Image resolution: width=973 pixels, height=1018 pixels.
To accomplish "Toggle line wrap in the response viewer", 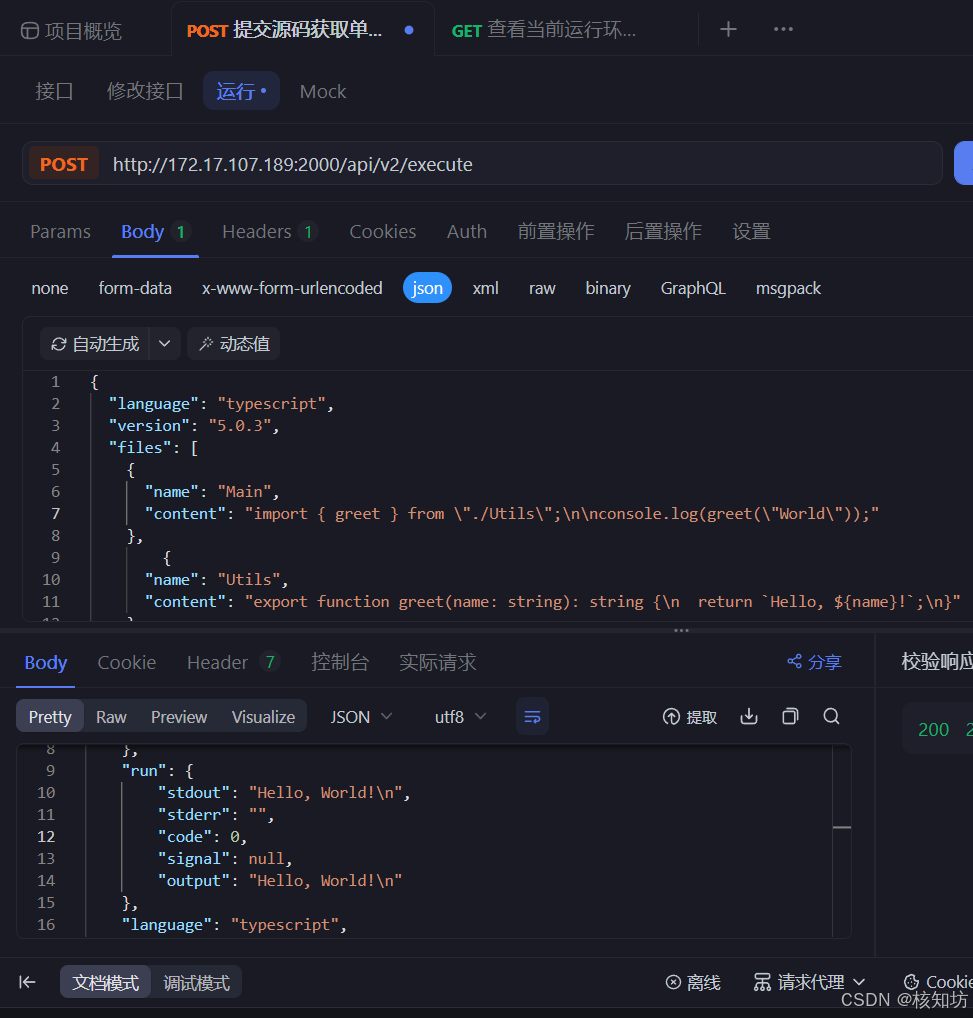I will [x=532, y=716].
